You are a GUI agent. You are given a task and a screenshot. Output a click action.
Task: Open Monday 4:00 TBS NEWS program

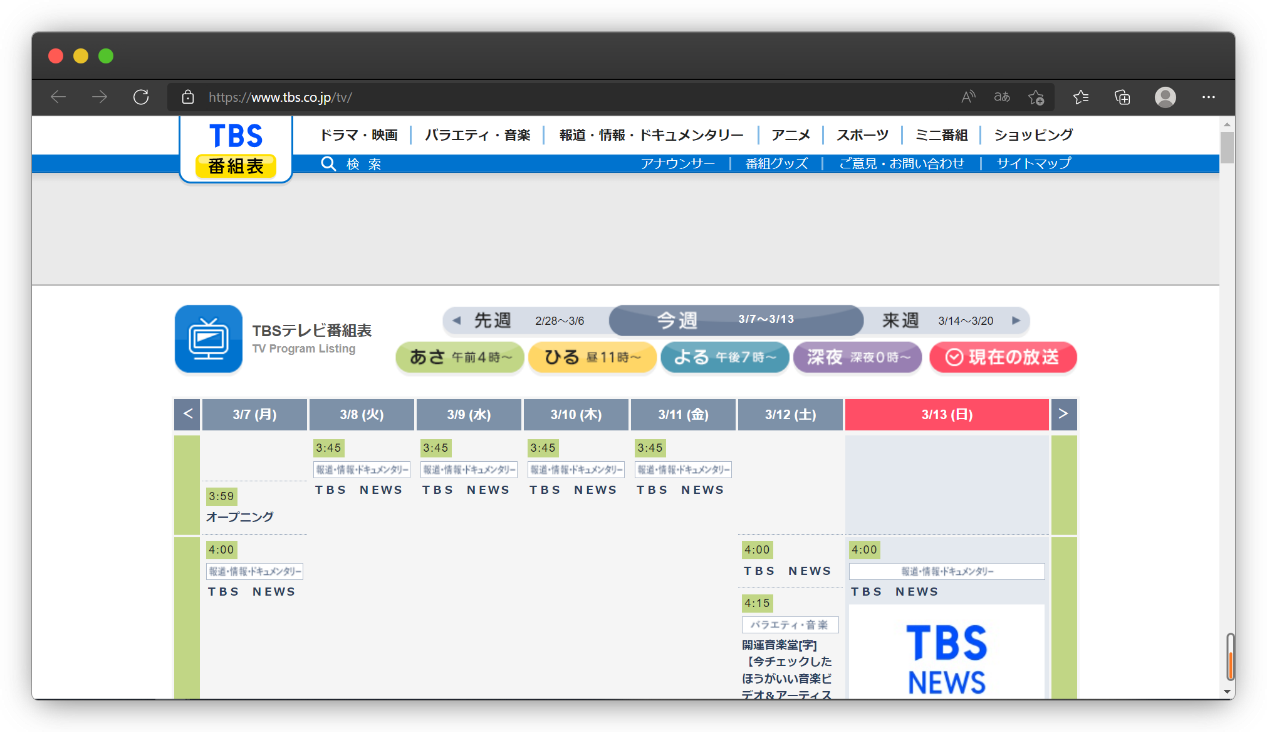[x=252, y=592]
